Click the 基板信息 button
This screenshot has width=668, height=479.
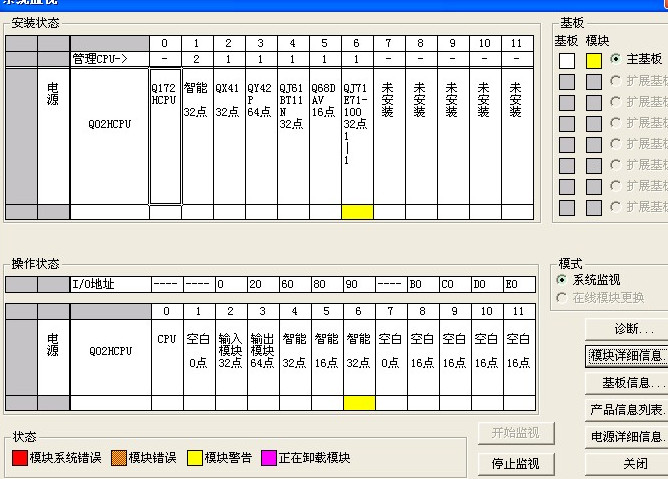(634, 383)
